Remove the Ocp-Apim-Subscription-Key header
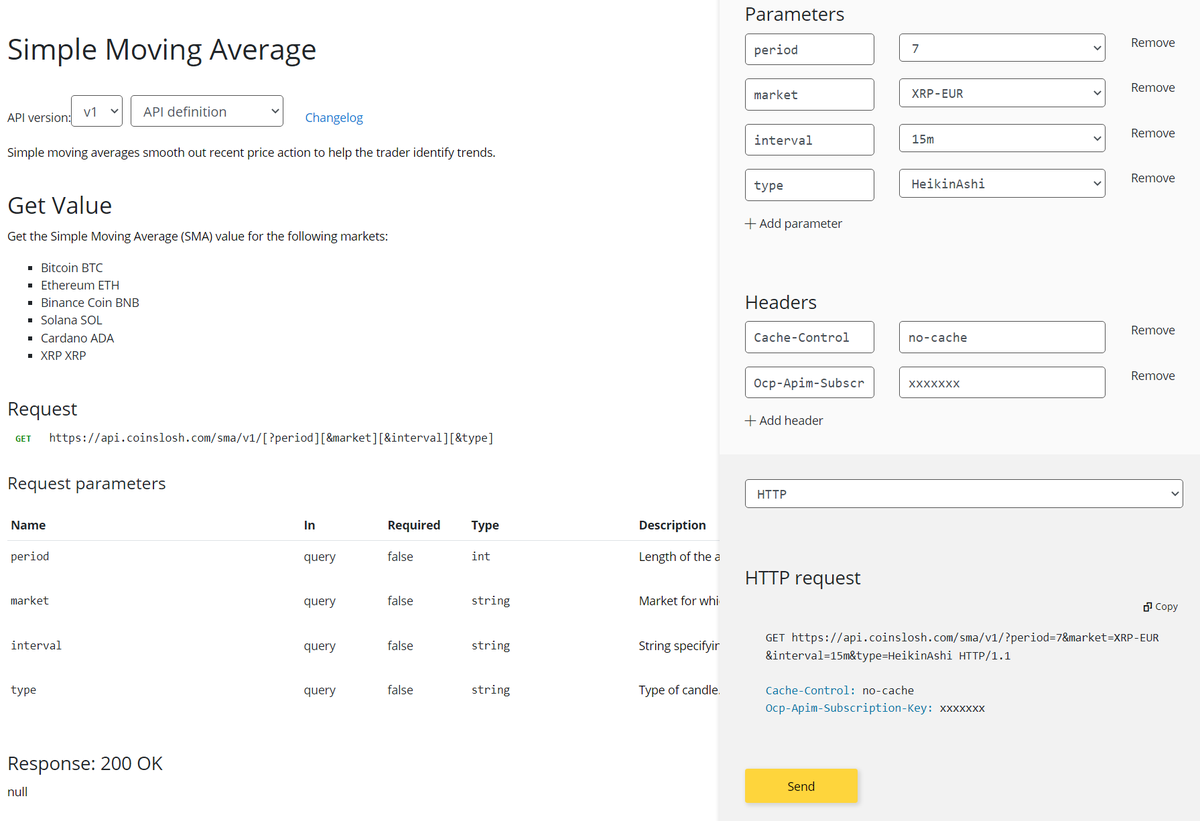Image resolution: width=1200 pixels, height=821 pixels. coord(1152,376)
